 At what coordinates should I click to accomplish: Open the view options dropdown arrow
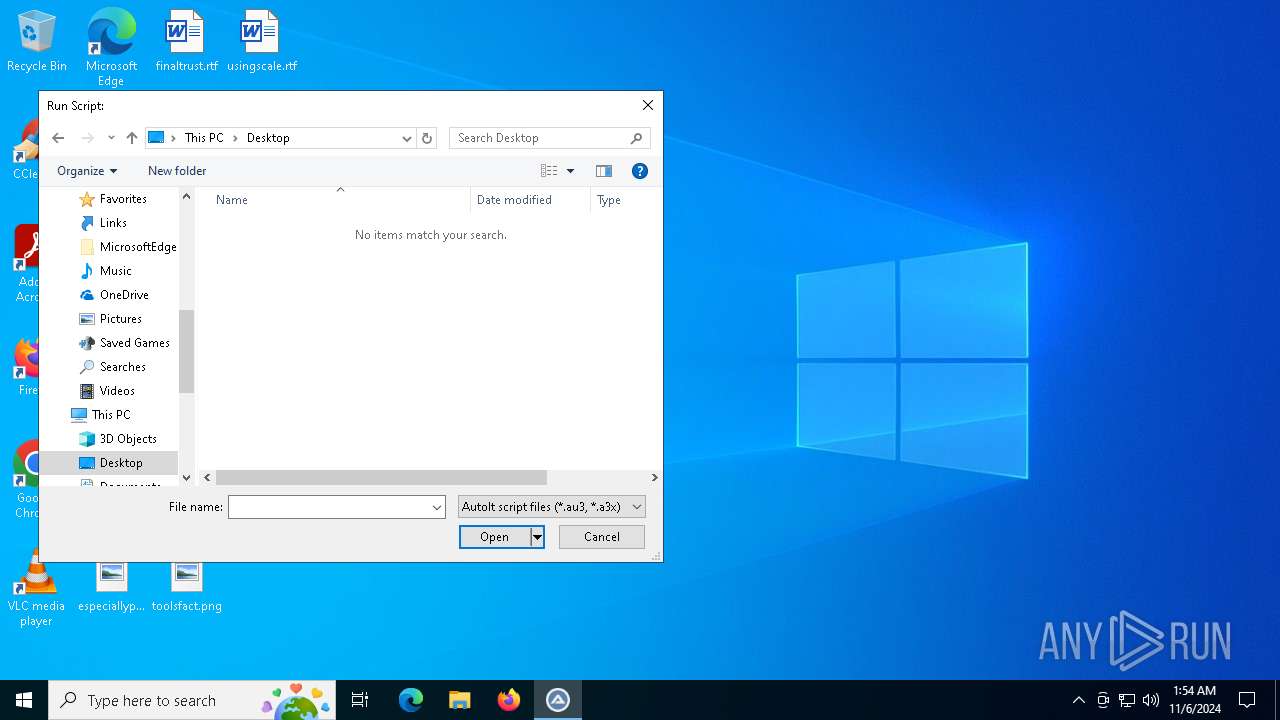(571, 171)
